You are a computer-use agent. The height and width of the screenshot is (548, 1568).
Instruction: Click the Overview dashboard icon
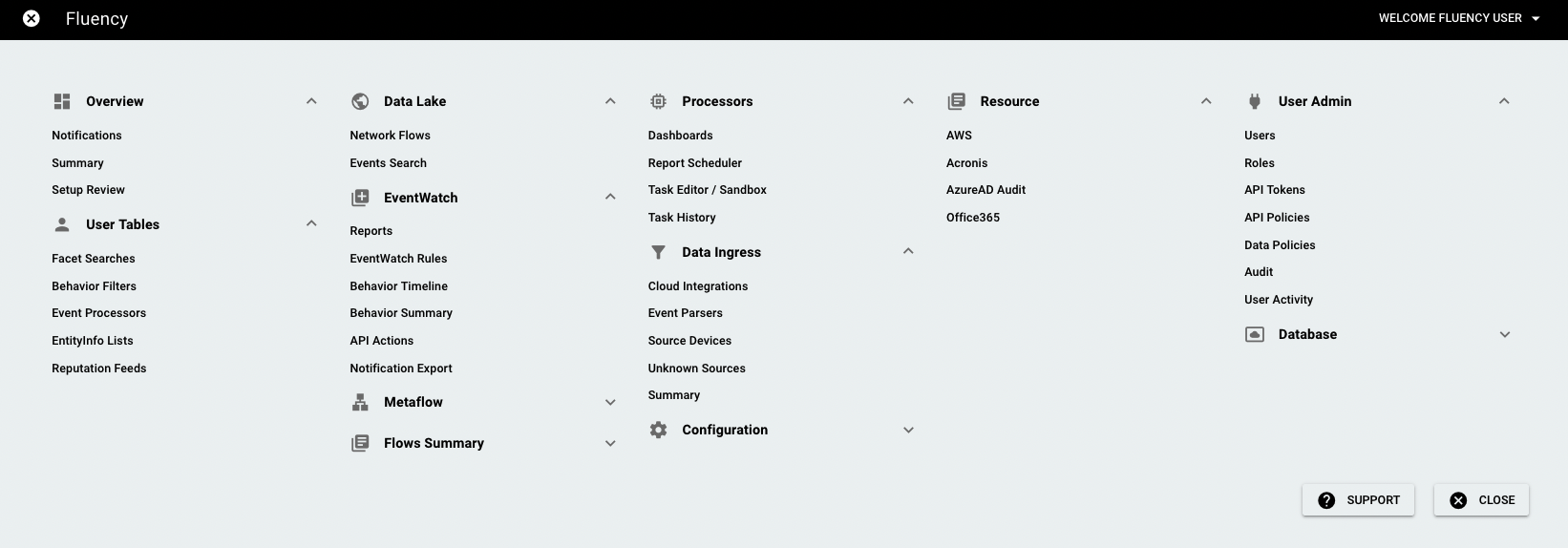coord(62,101)
